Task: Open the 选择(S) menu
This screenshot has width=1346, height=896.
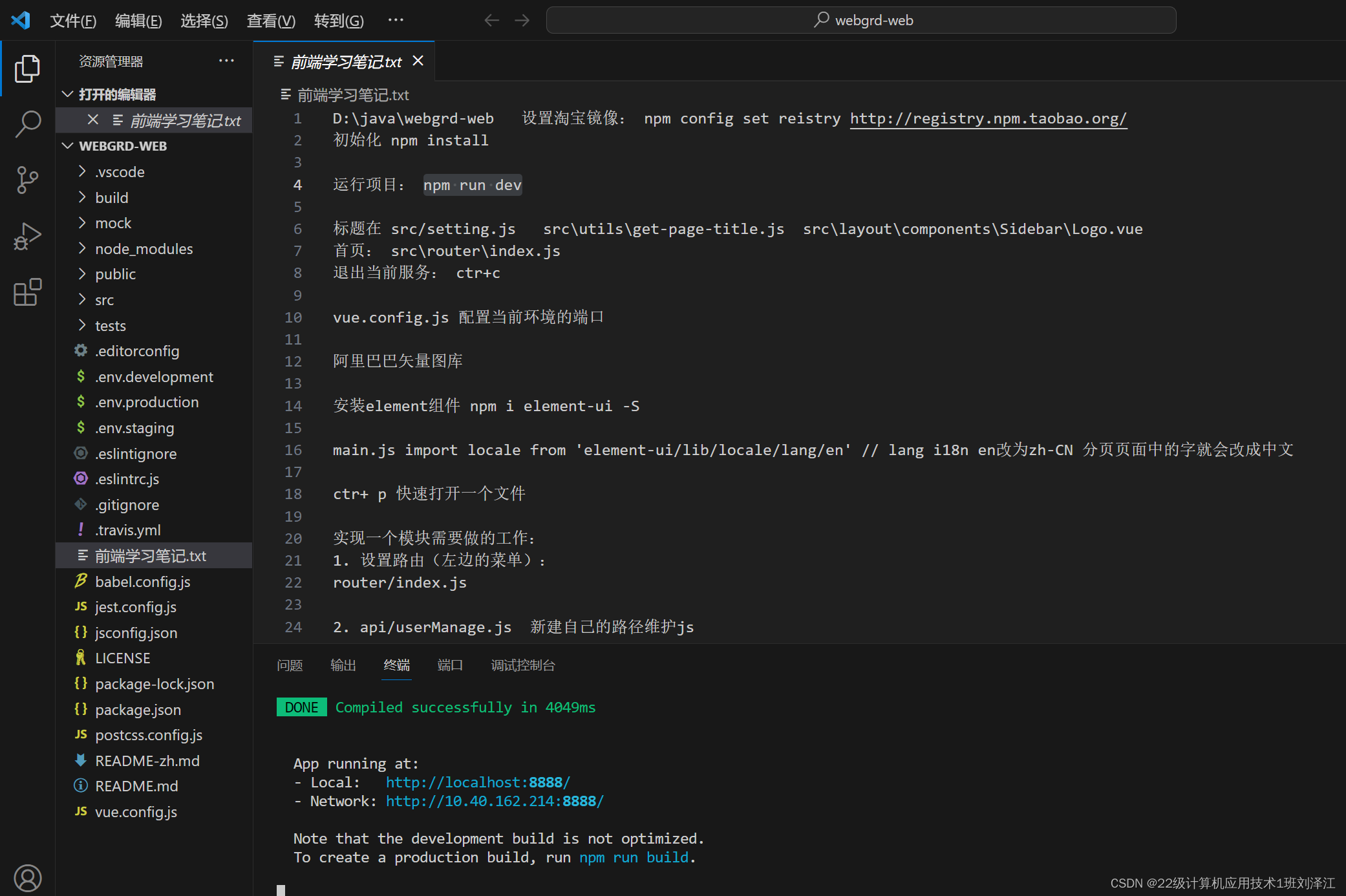Action: pyautogui.click(x=204, y=21)
